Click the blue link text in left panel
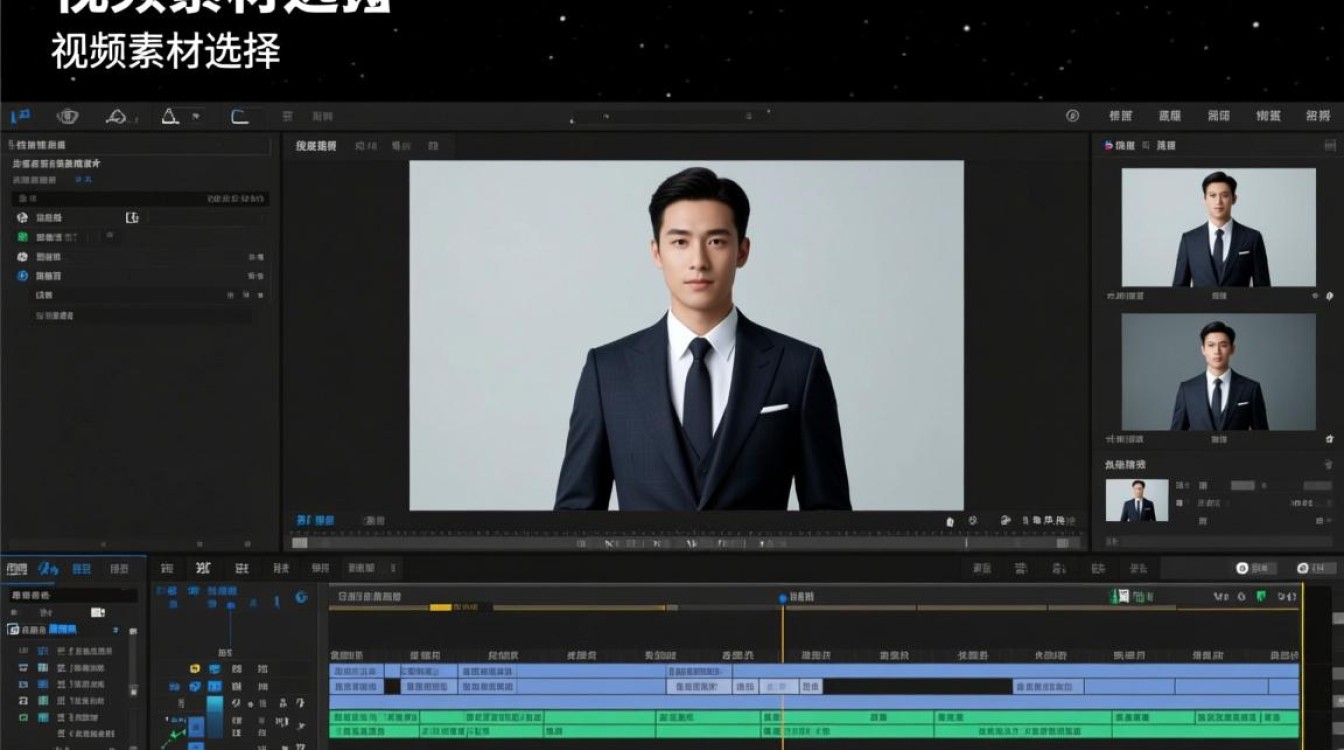Image resolution: width=1344 pixels, height=750 pixels. coord(83,180)
